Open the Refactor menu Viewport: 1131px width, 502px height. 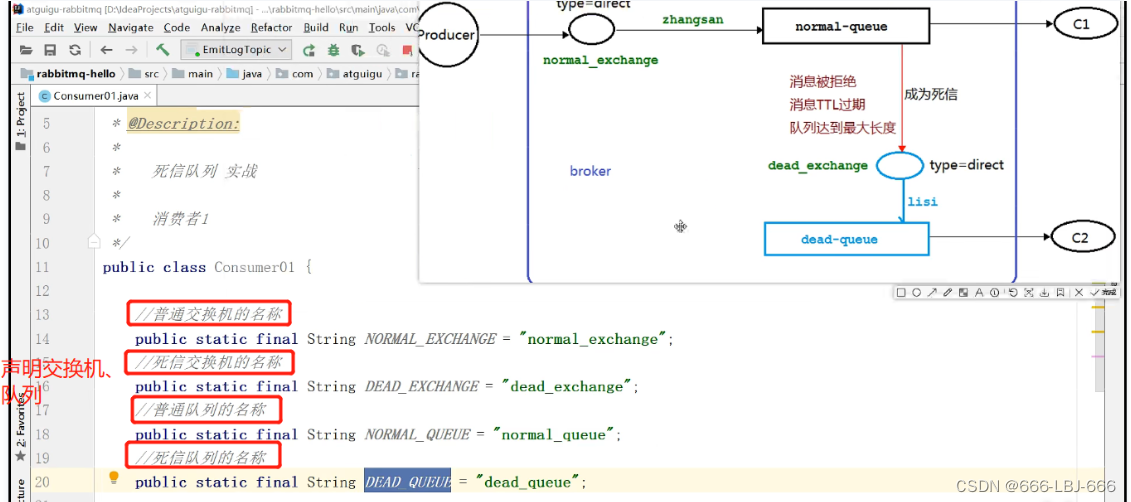click(273, 27)
